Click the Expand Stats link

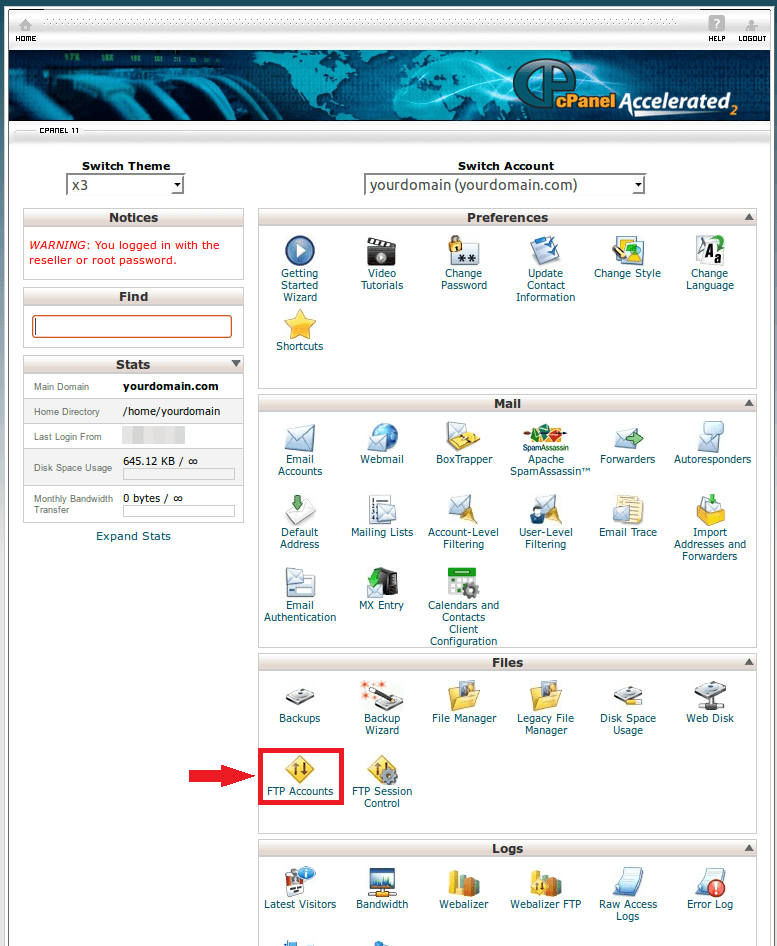[x=133, y=536]
